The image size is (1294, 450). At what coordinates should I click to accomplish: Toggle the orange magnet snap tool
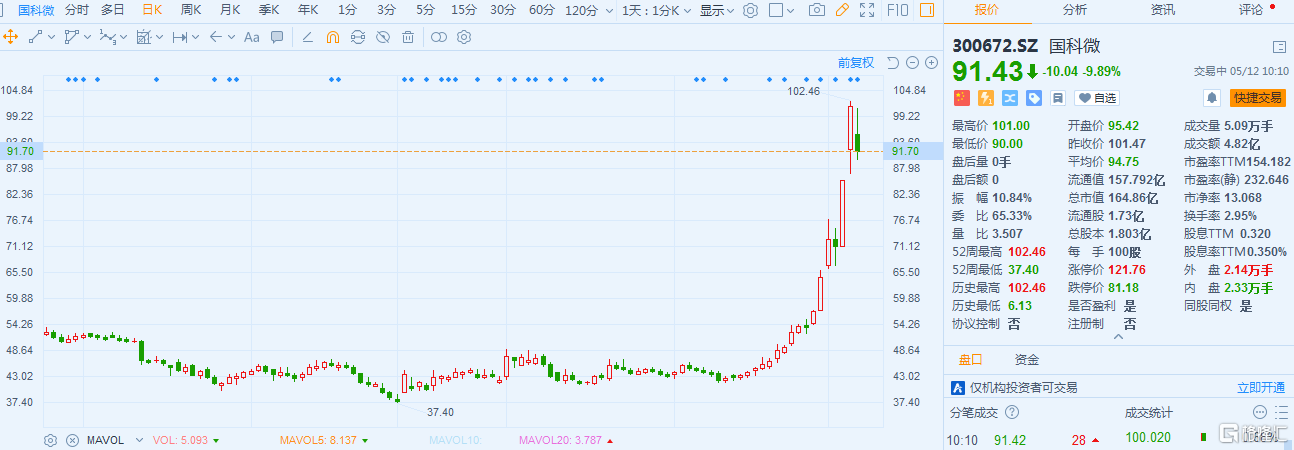333,37
